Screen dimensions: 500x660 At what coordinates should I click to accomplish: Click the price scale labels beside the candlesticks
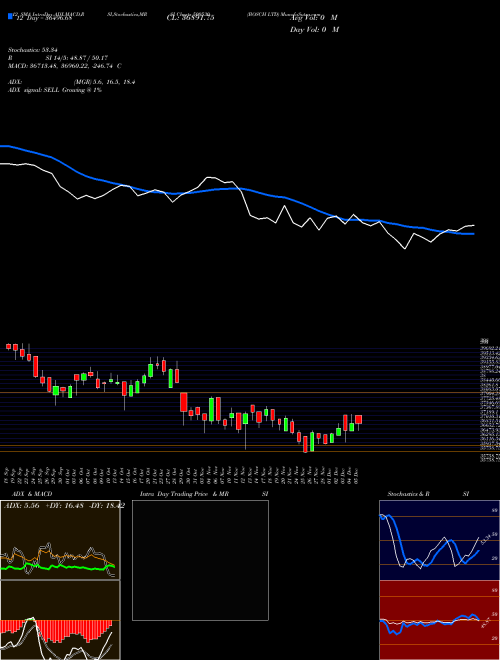pos(490,400)
